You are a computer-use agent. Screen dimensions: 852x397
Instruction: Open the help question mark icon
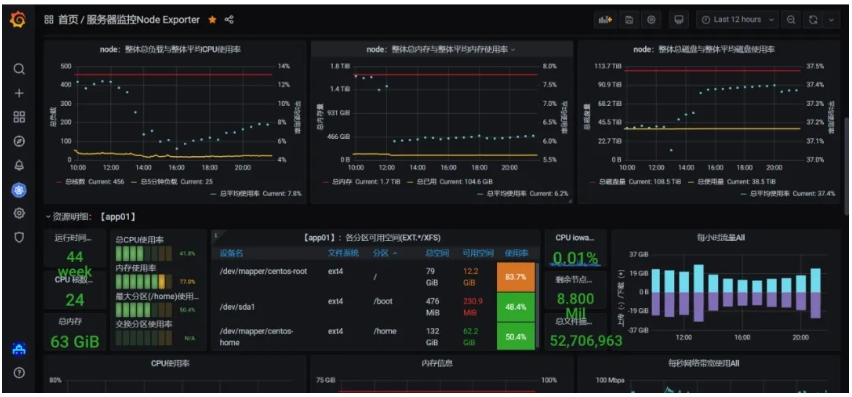coord(19,373)
